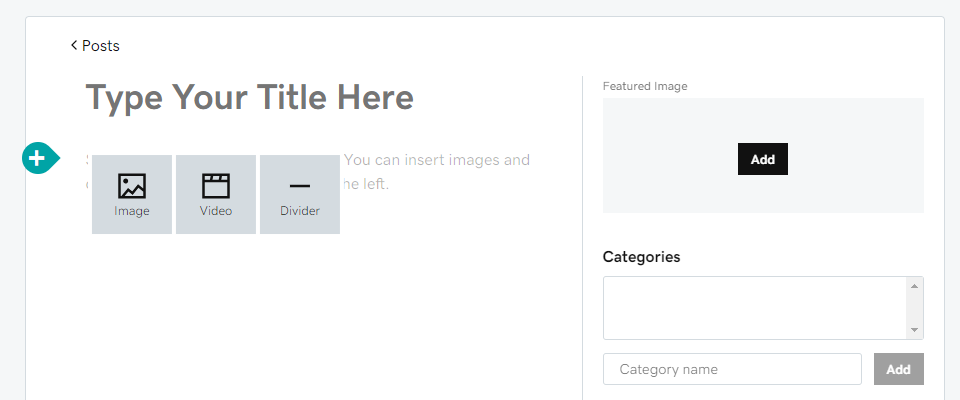Click the 'Featured Image' section label
The height and width of the screenshot is (400, 960).
(x=645, y=86)
